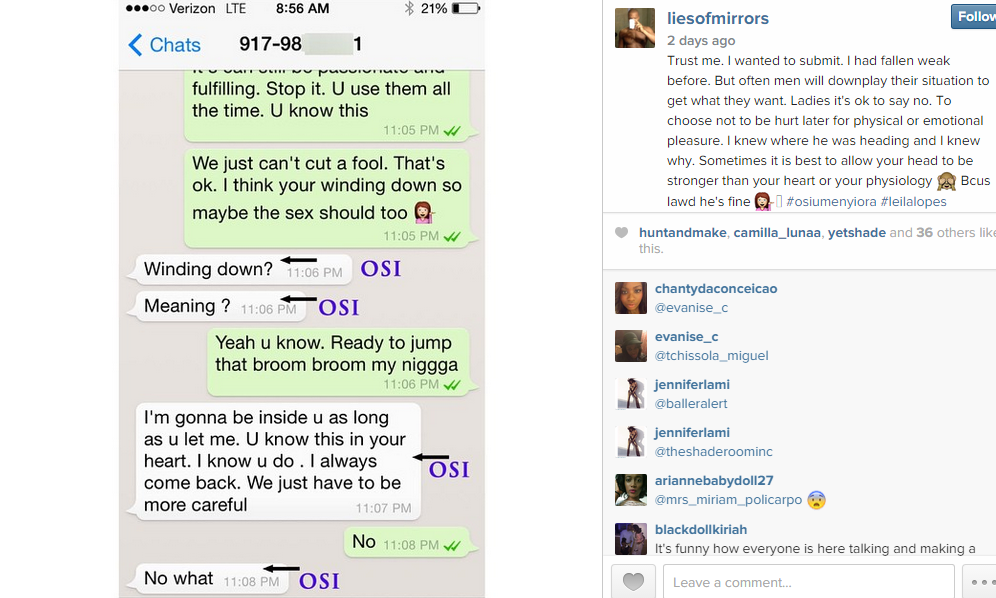
Task: Click blackdollkiriah's profile picture
Action: tap(631, 539)
